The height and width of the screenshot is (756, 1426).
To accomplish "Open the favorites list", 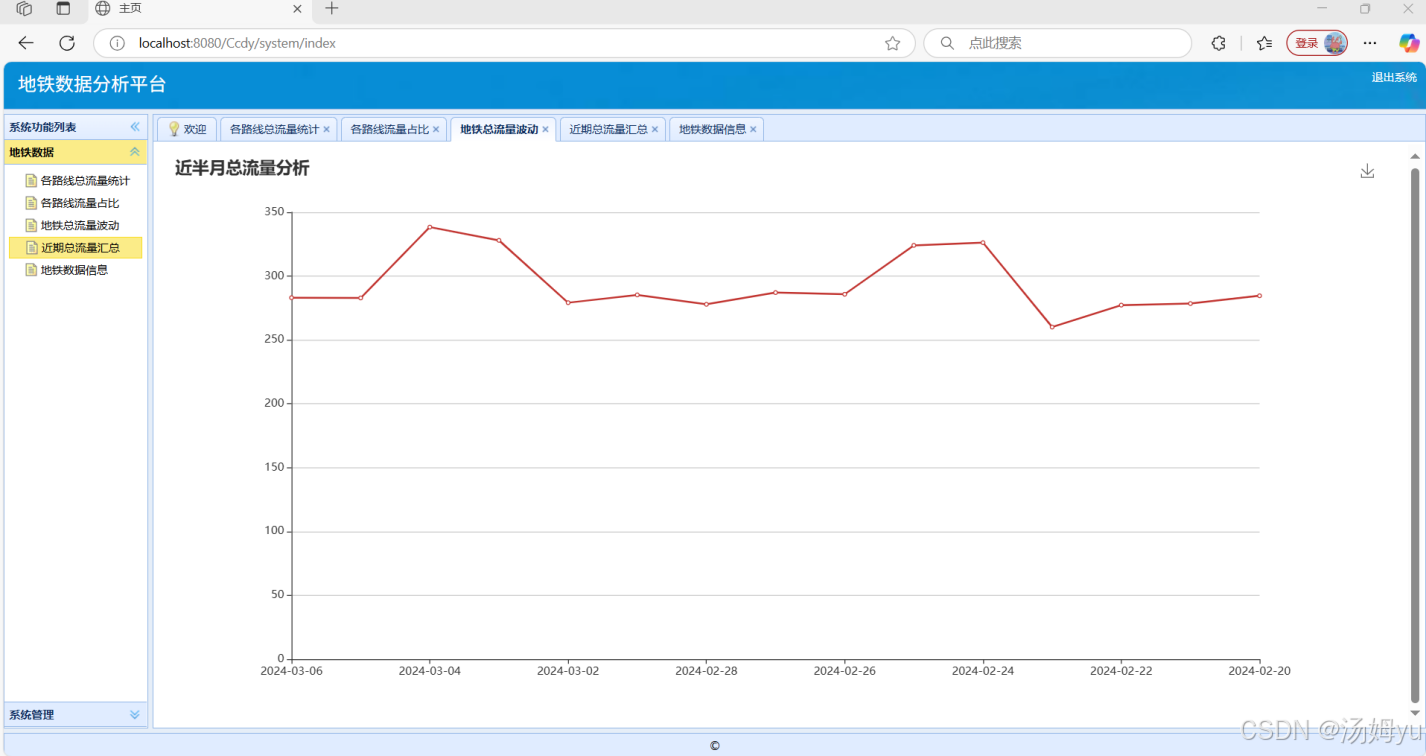I will pos(1264,43).
